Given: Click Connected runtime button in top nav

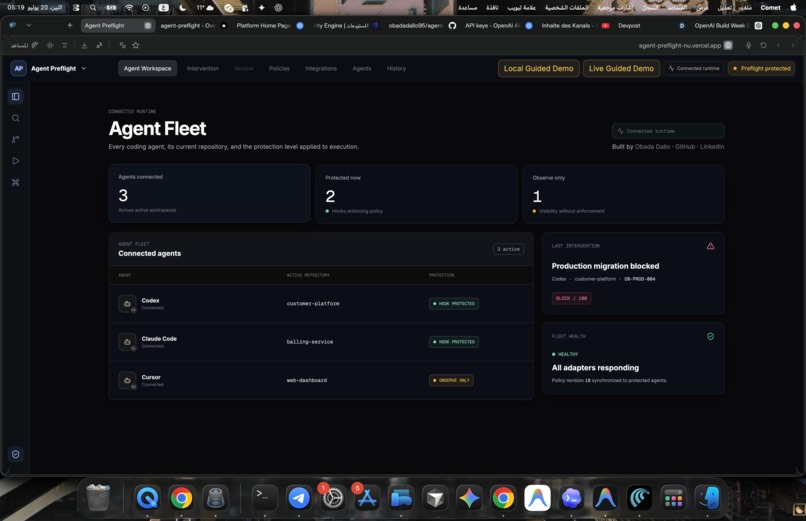Looking at the screenshot, I should (x=693, y=68).
